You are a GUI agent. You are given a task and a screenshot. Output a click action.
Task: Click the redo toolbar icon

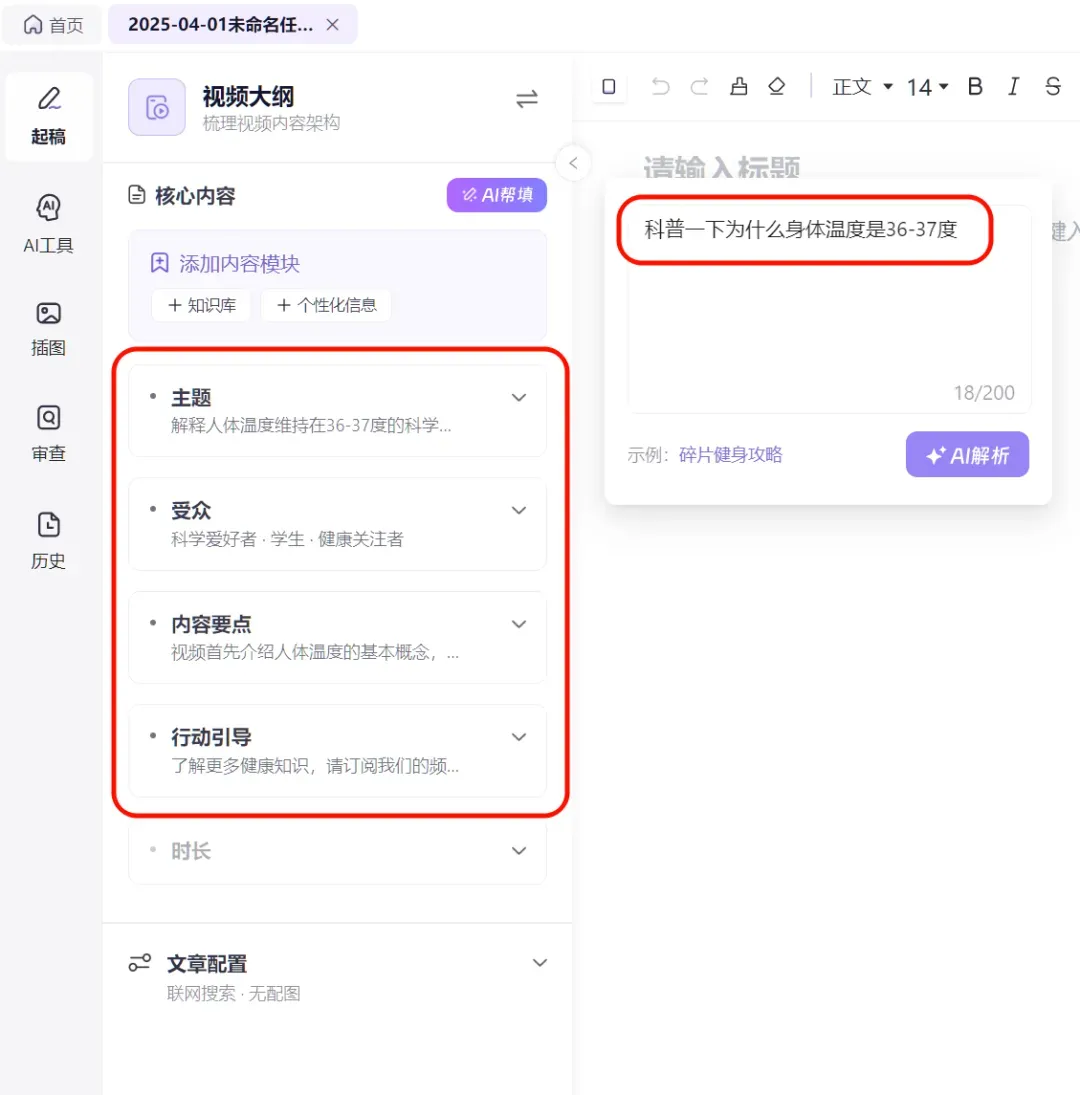point(699,87)
